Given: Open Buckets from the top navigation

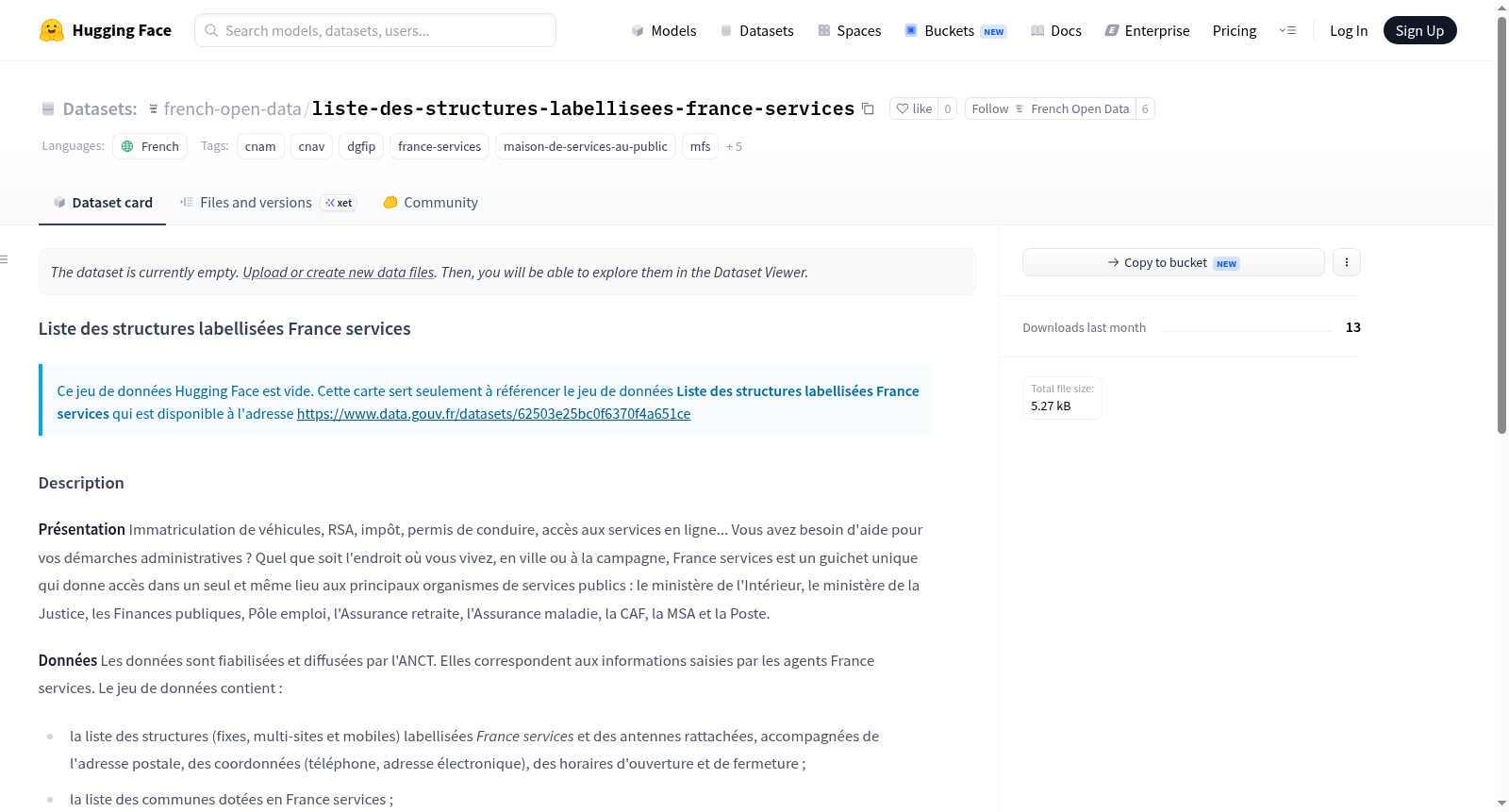Looking at the screenshot, I should click(x=955, y=30).
